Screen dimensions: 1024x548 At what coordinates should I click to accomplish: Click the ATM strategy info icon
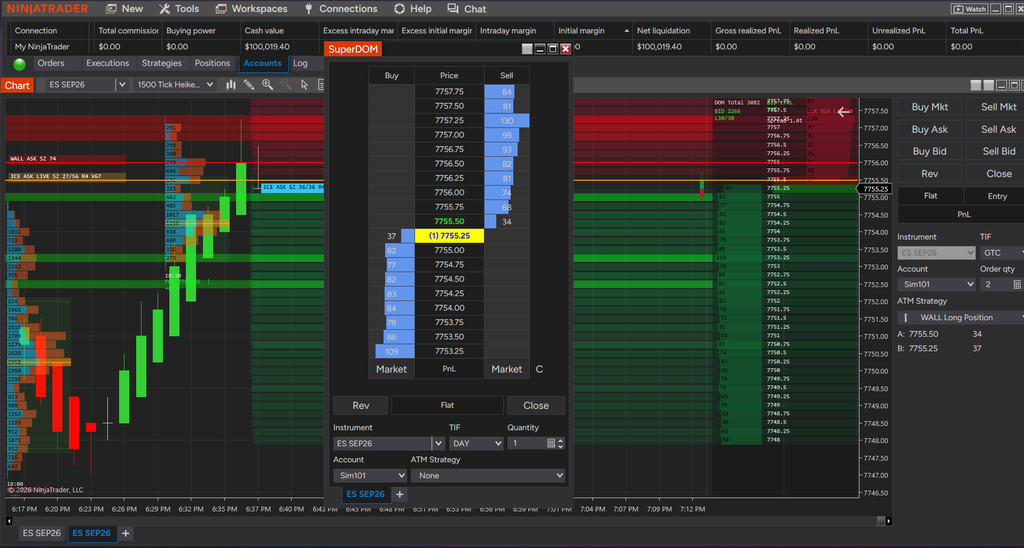905,317
